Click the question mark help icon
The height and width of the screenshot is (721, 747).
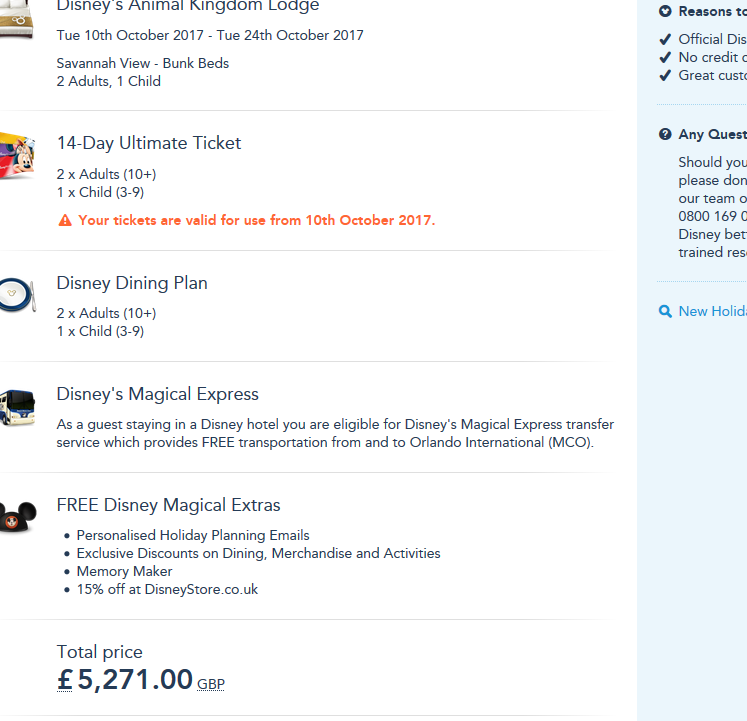pyautogui.click(x=665, y=135)
